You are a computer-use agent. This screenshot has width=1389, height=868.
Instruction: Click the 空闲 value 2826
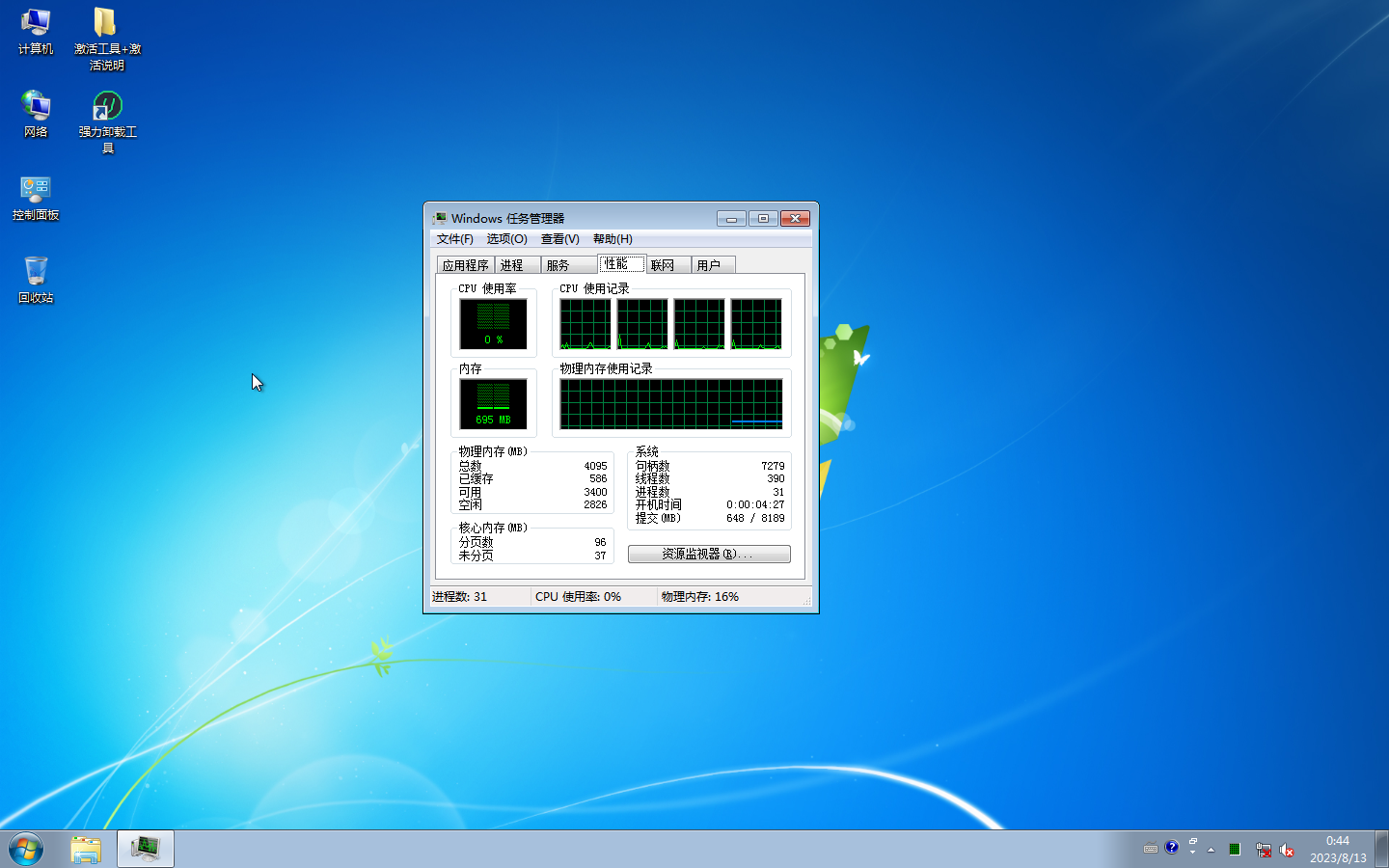coord(595,504)
